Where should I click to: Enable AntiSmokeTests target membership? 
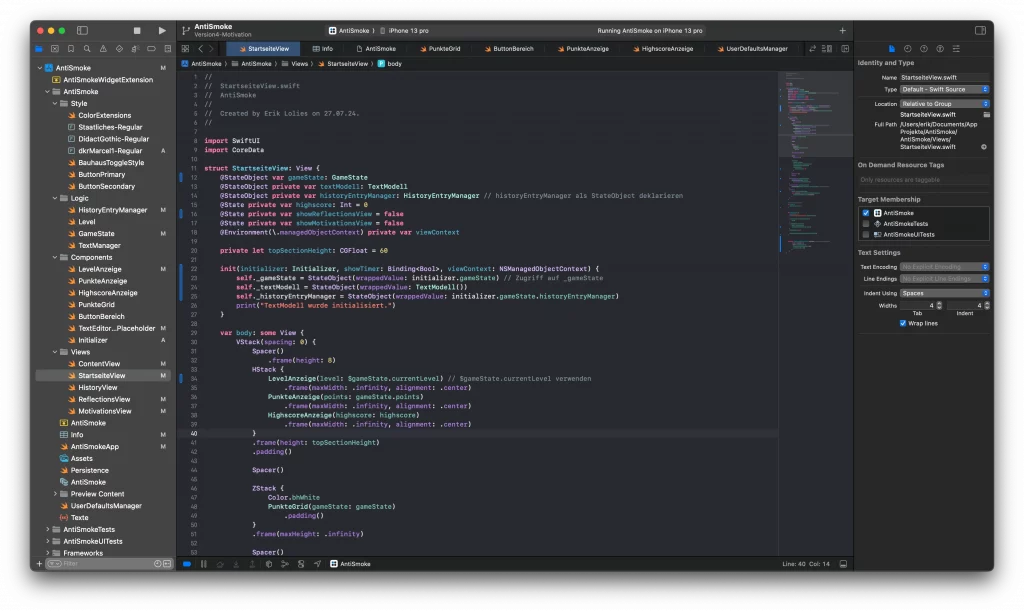(866, 224)
